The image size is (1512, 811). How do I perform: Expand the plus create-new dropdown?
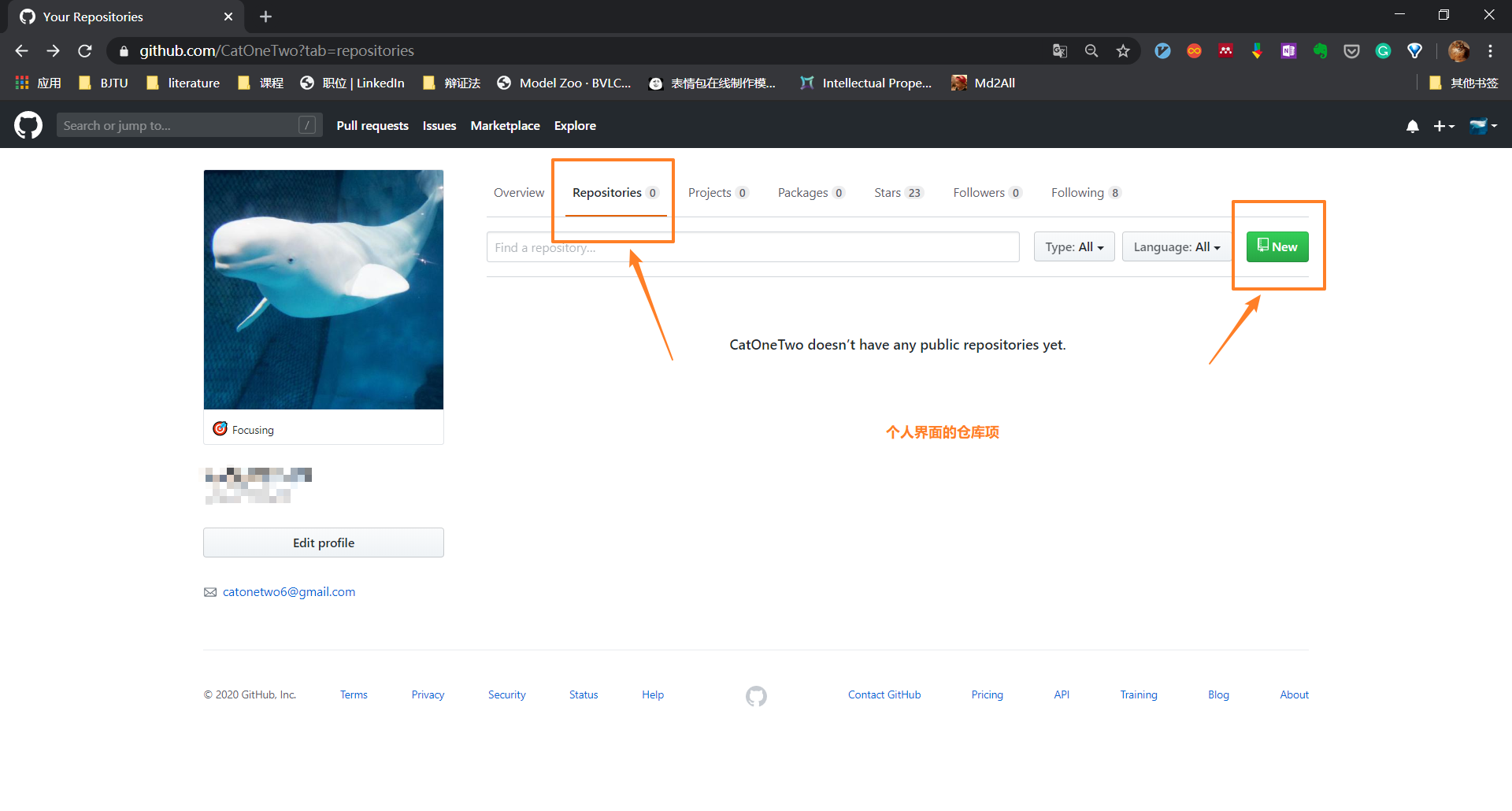pyautogui.click(x=1443, y=126)
